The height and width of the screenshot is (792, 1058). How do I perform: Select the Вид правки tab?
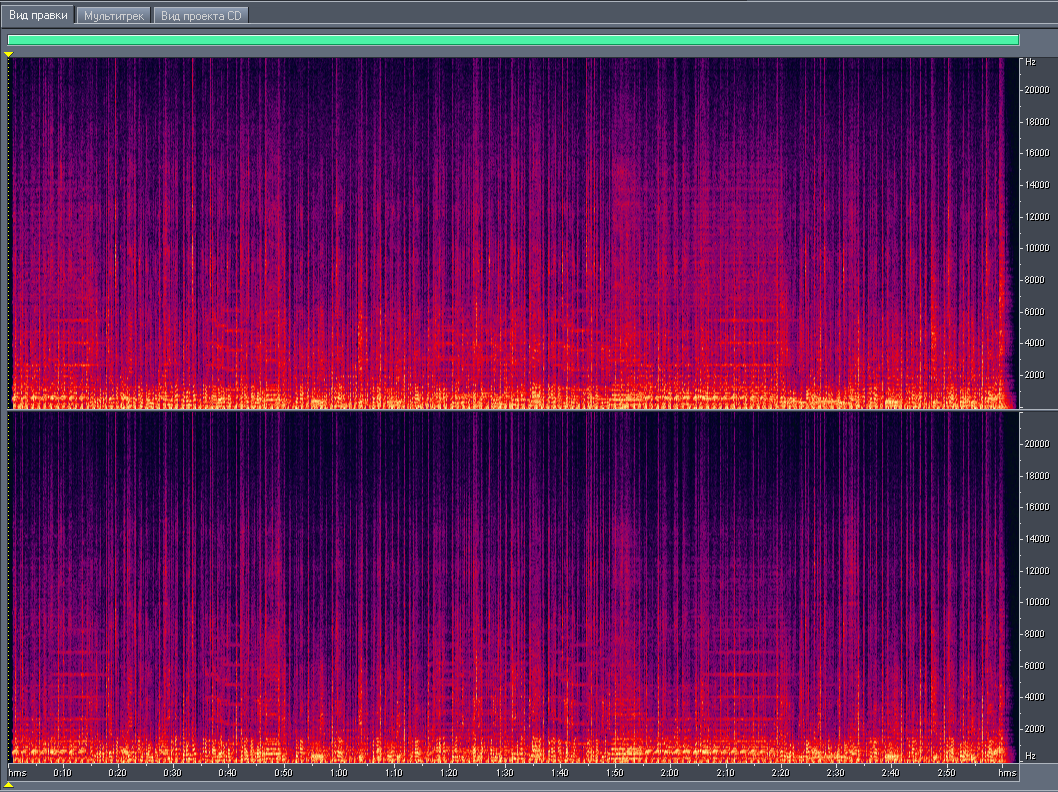coord(39,16)
